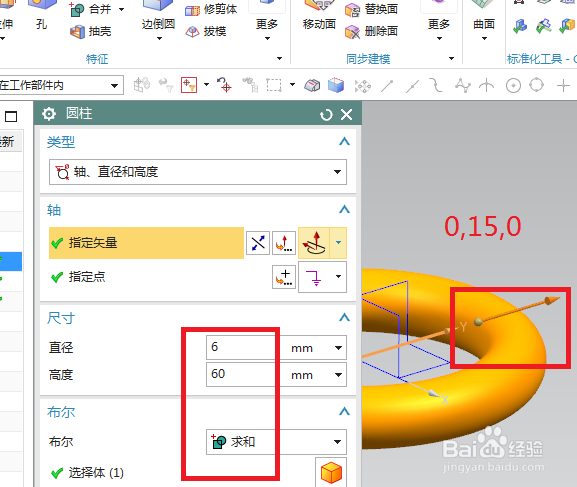Image resolution: width=577 pixels, height=487 pixels.
Task: Open the 轴、直径和高度 type dropdown
Action: click(198, 172)
